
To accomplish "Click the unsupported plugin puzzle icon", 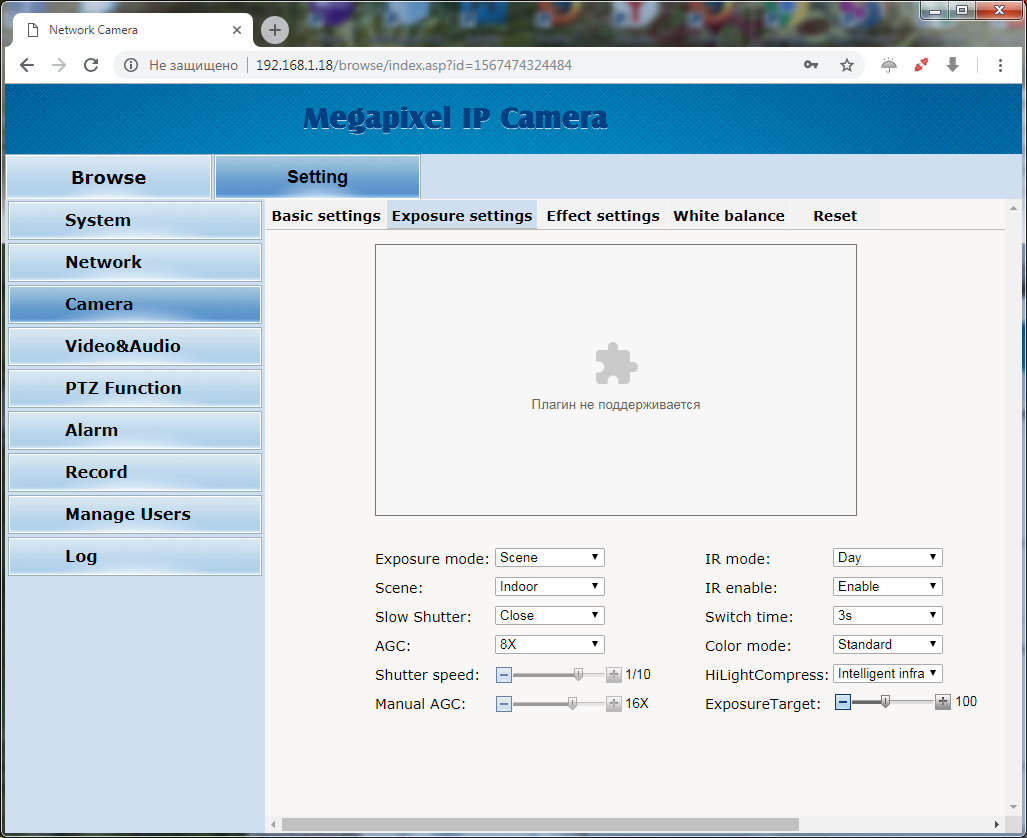I will 616,364.
